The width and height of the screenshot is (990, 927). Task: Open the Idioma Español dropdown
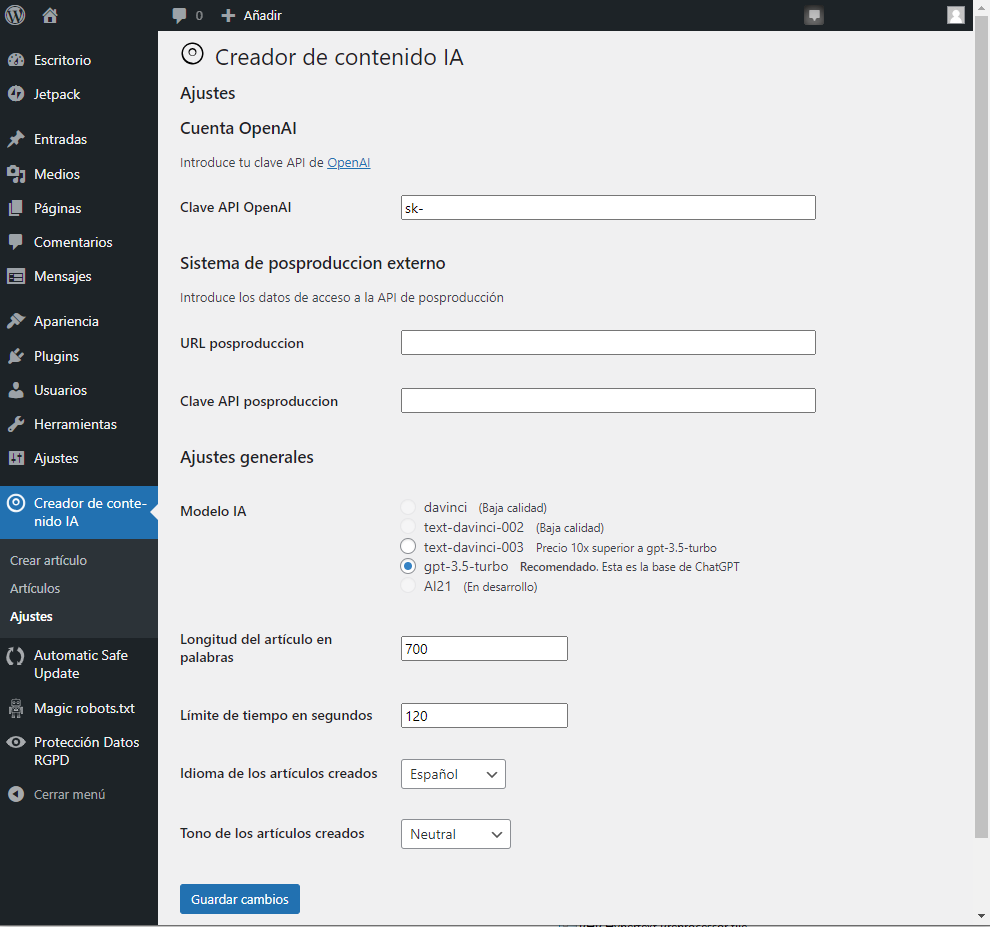click(x=453, y=774)
